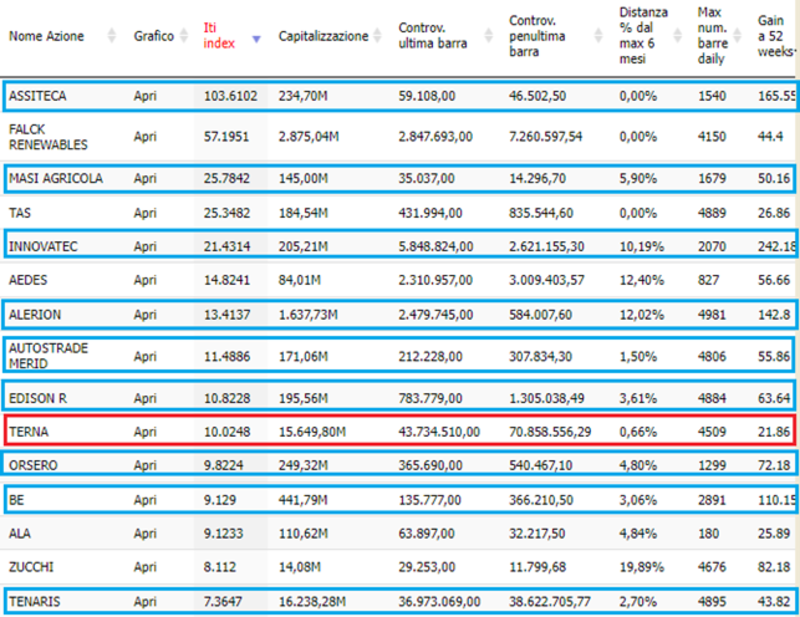Click the ZUCCHI row Apri link

point(145,567)
